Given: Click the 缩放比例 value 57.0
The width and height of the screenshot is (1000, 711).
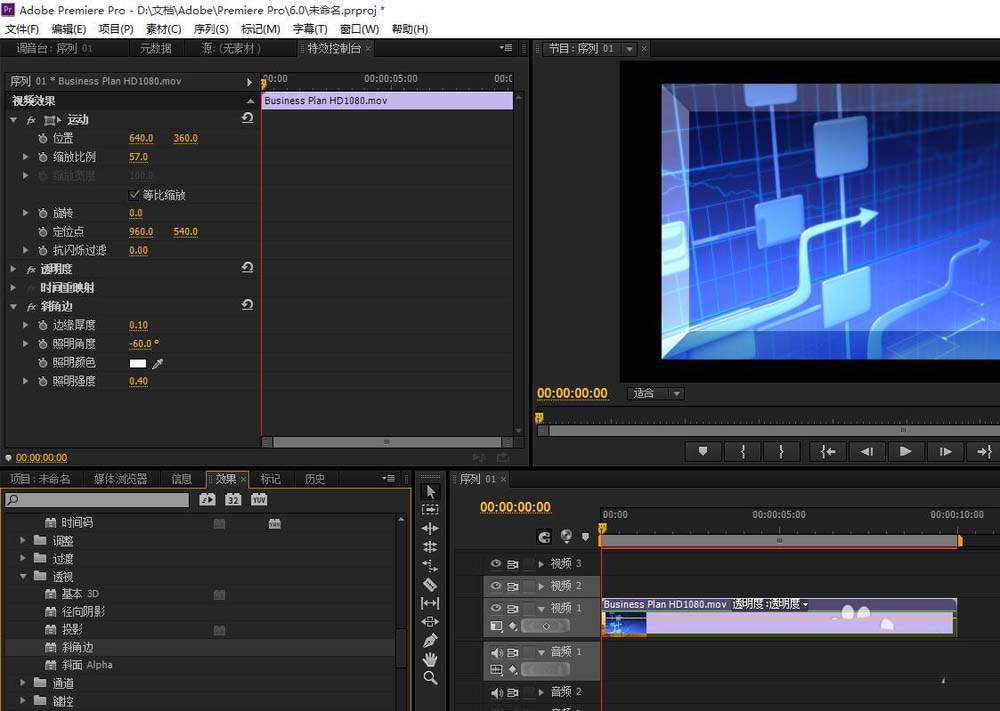Looking at the screenshot, I should [138, 157].
